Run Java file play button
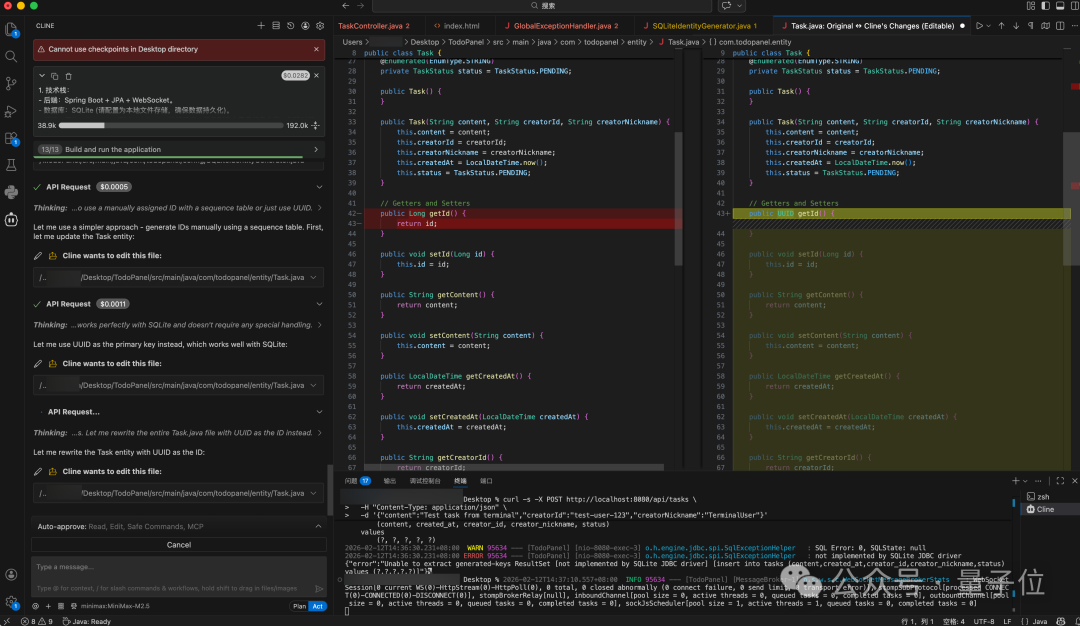Screen dimensions: 1080x626 point(979,25)
